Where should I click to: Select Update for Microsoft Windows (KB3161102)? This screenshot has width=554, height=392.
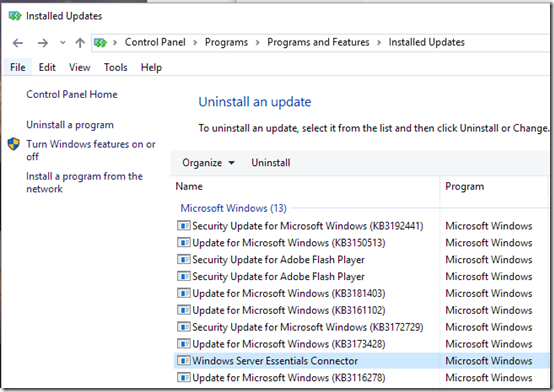tap(289, 310)
